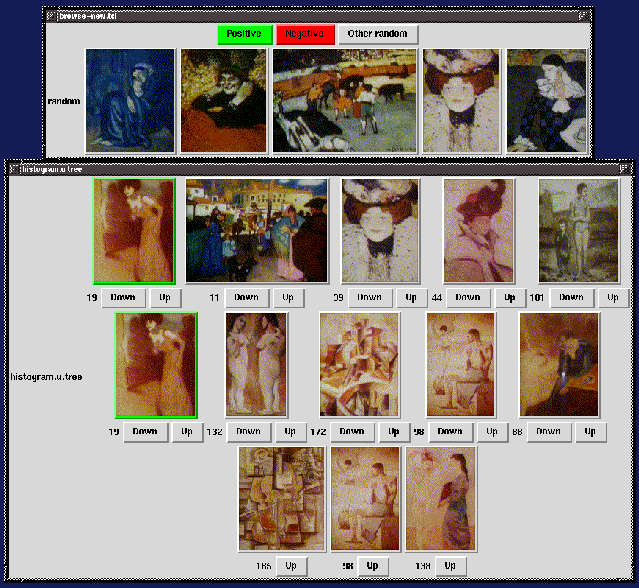Image resolution: width=639 pixels, height=588 pixels.
Task: Click Up under the acrobats painting in the bottom row
Action: (x=373, y=566)
